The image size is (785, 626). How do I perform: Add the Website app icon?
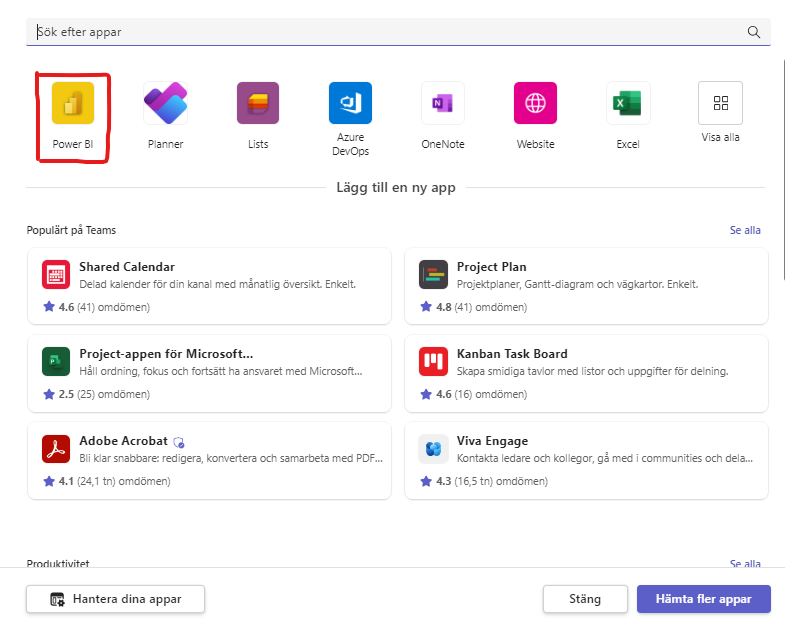[535, 103]
